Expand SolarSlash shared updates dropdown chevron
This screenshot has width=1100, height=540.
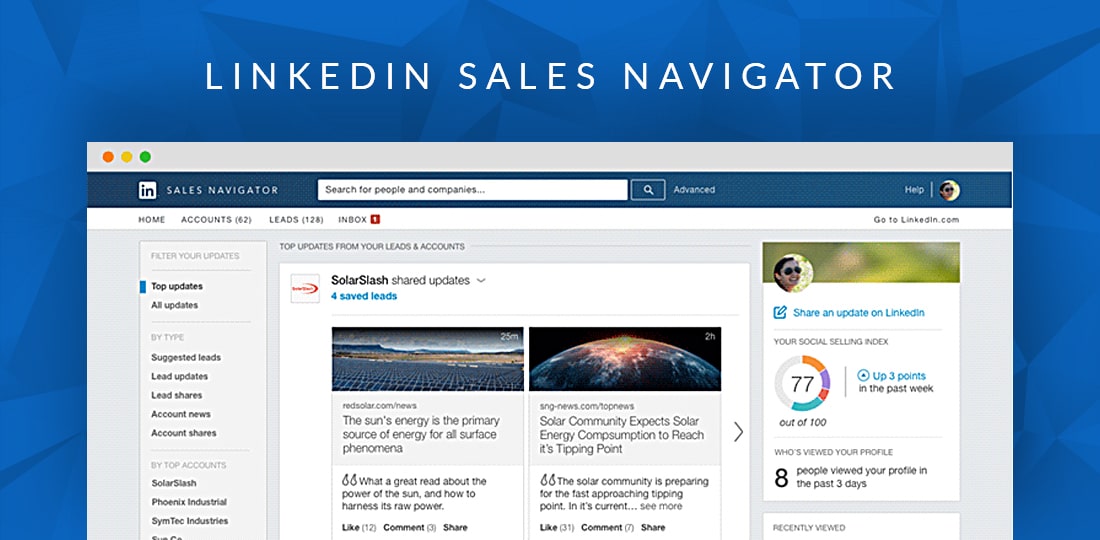tap(481, 281)
